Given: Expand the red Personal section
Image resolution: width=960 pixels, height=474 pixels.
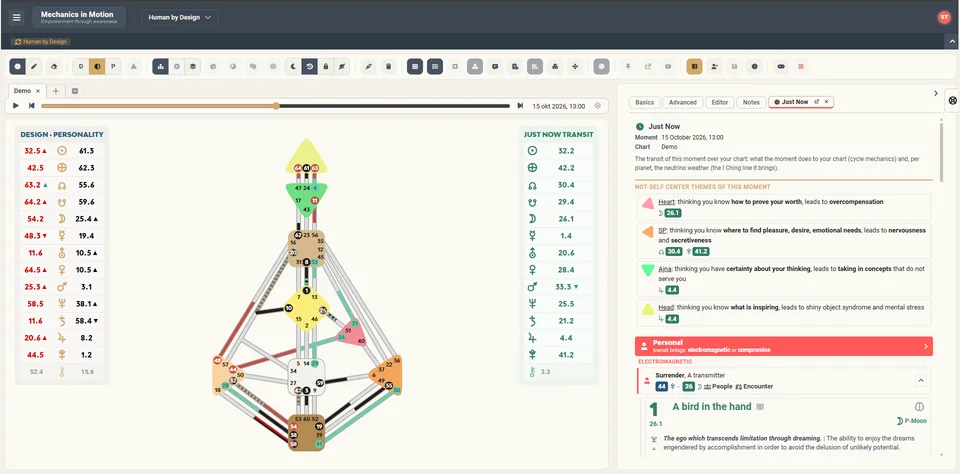Looking at the screenshot, I should click(784, 346).
